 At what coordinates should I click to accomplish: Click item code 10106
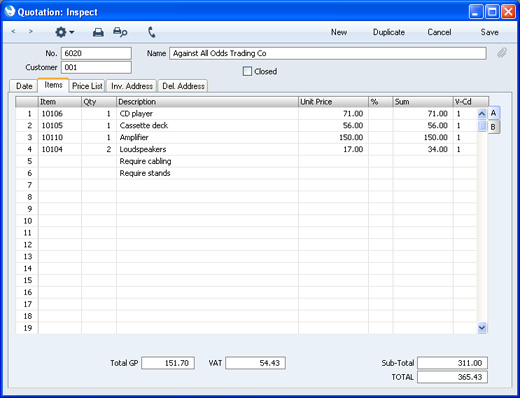tap(52, 114)
